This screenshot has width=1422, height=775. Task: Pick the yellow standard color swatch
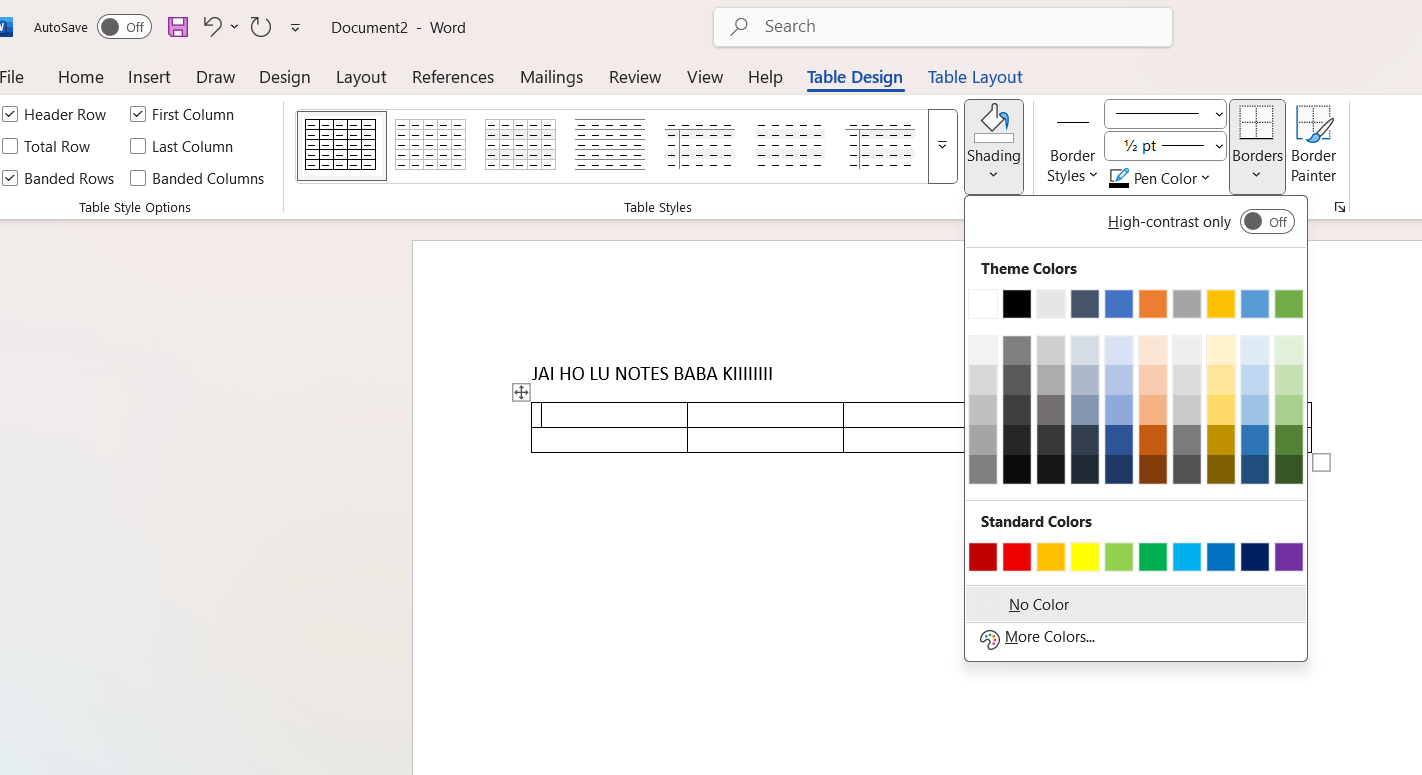1085,557
